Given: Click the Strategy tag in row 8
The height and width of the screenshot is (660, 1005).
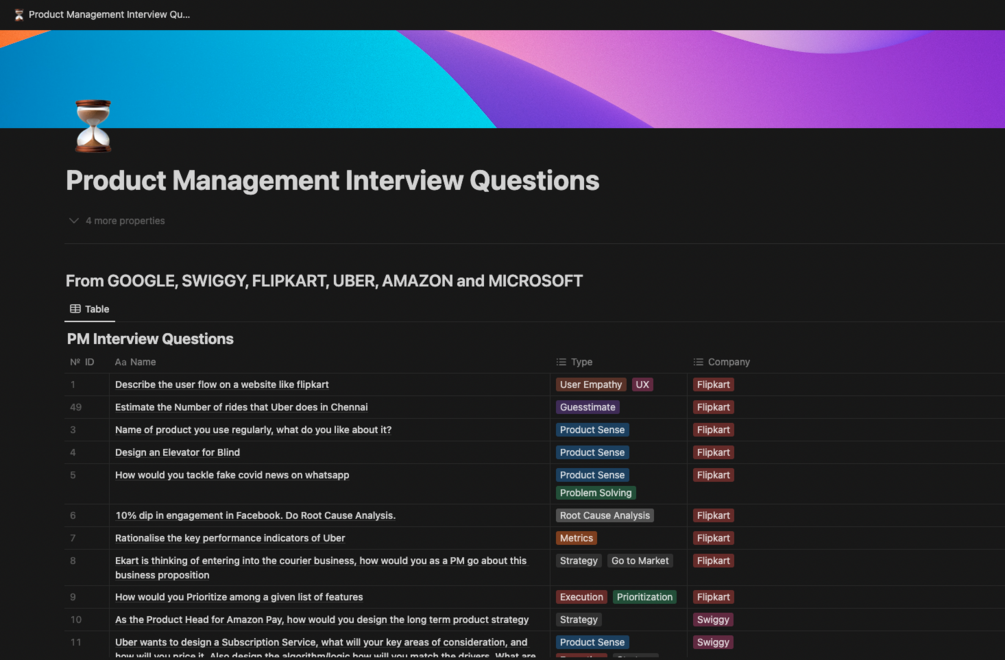Looking at the screenshot, I should click(579, 561).
